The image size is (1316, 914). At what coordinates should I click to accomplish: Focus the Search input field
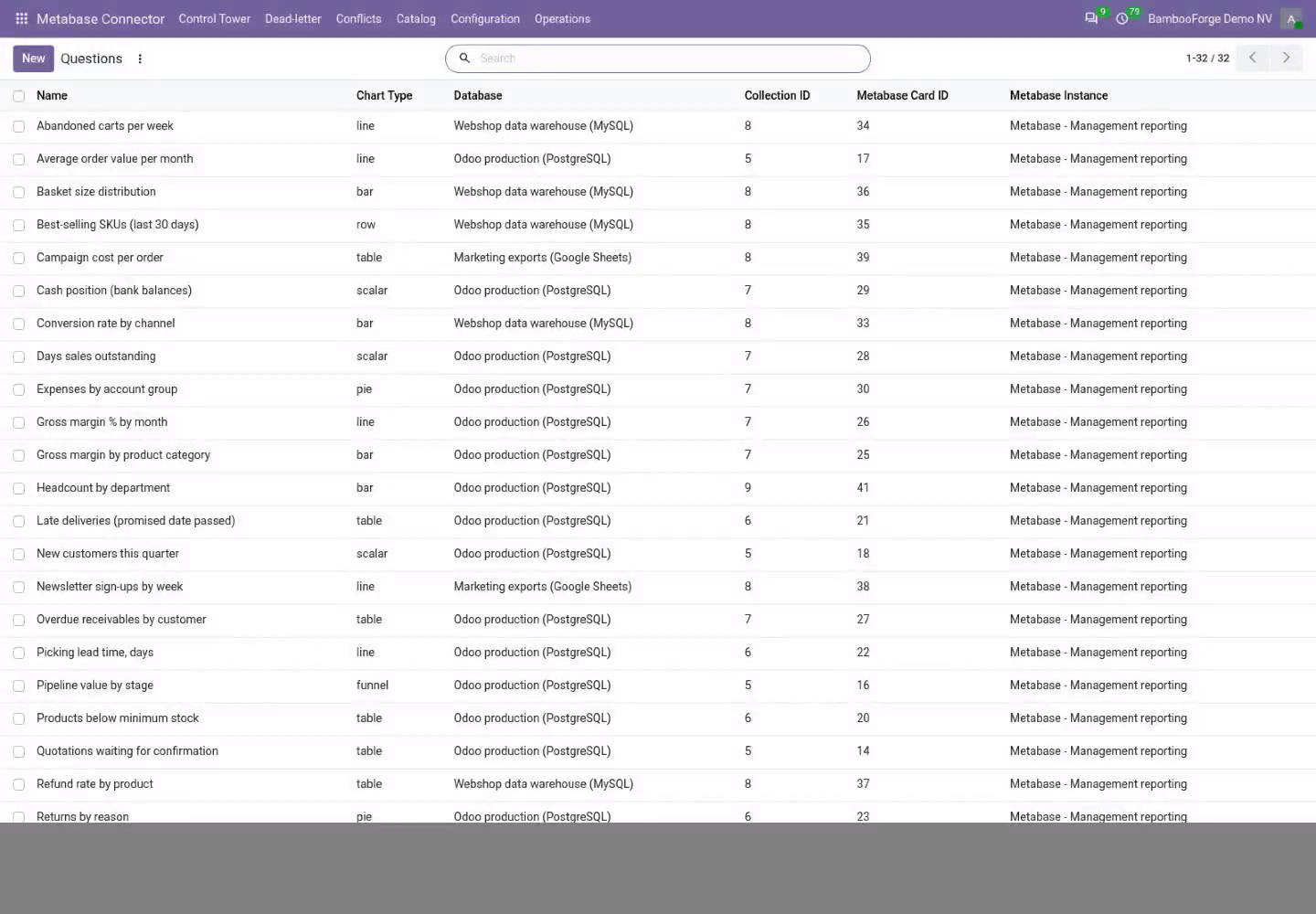(x=671, y=58)
